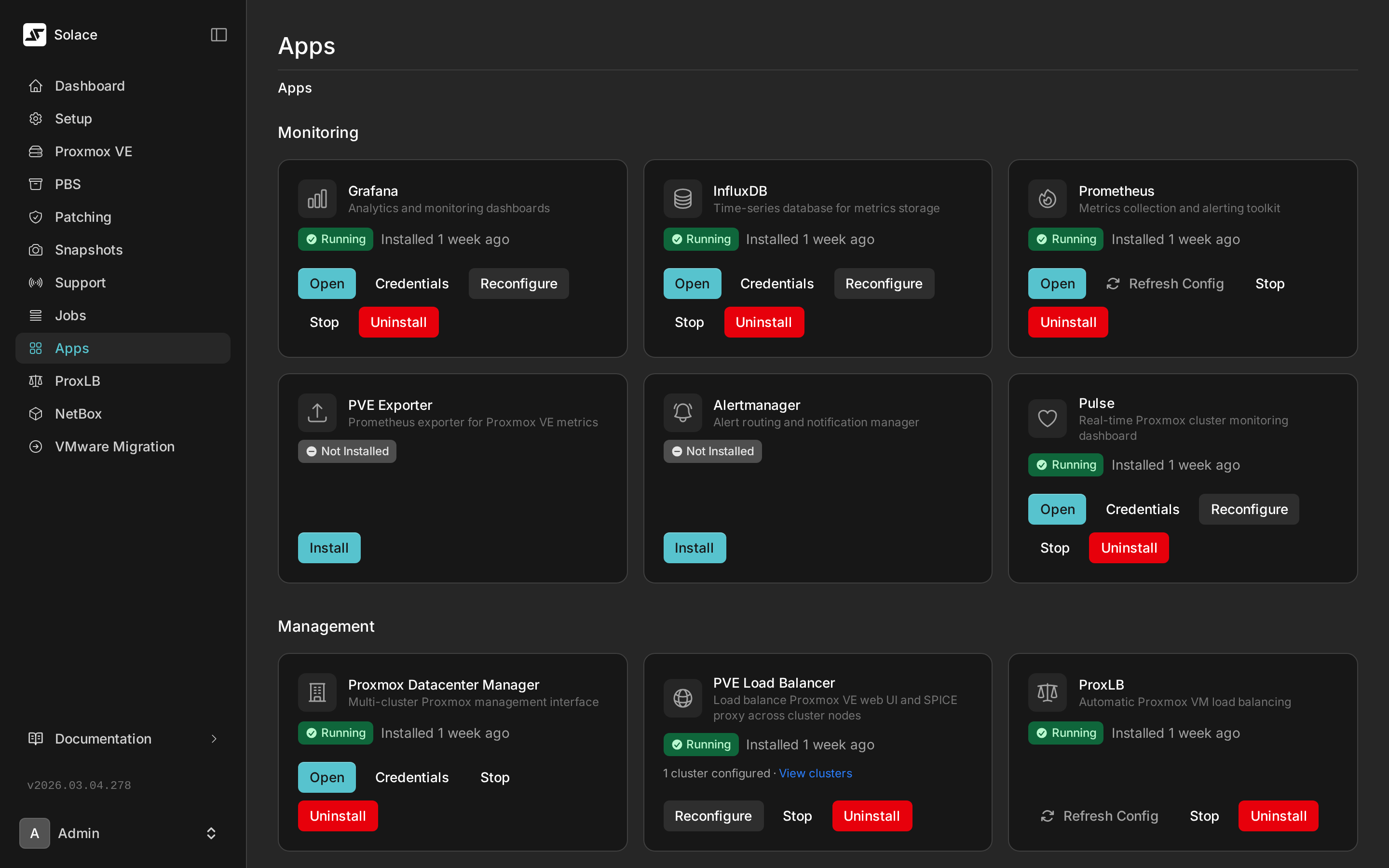Select Patching in the sidebar menu
The width and height of the screenshot is (1389, 868).
pyautogui.click(x=83, y=217)
